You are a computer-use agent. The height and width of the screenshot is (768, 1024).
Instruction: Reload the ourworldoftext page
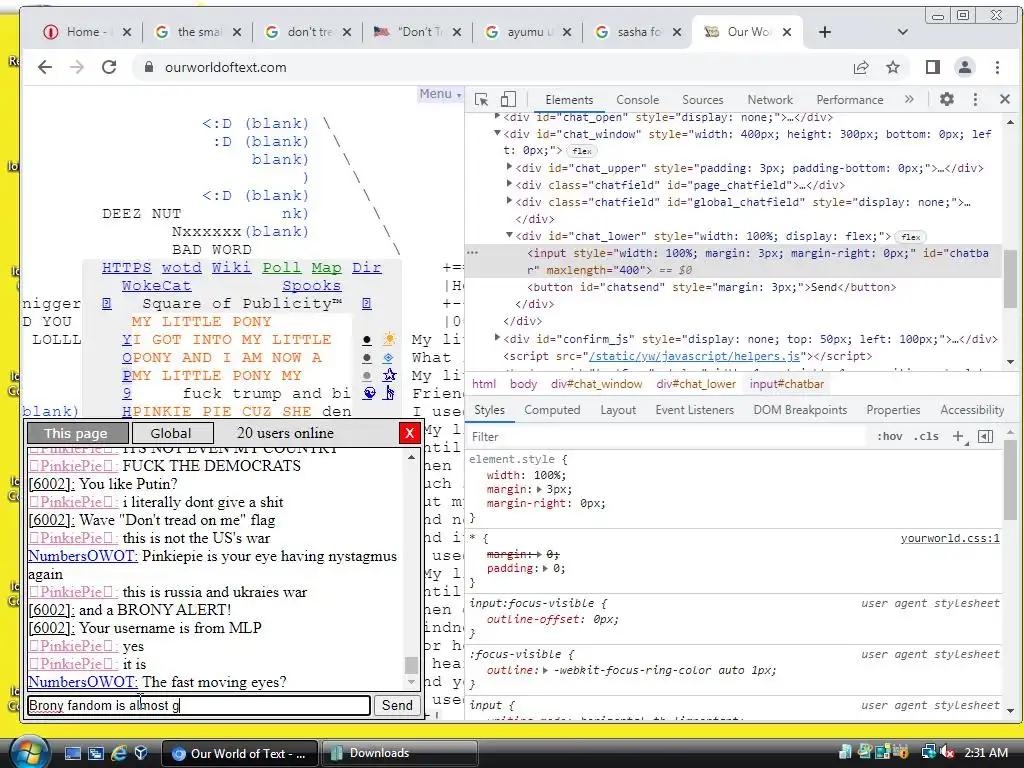pyautogui.click(x=109, y=67)
